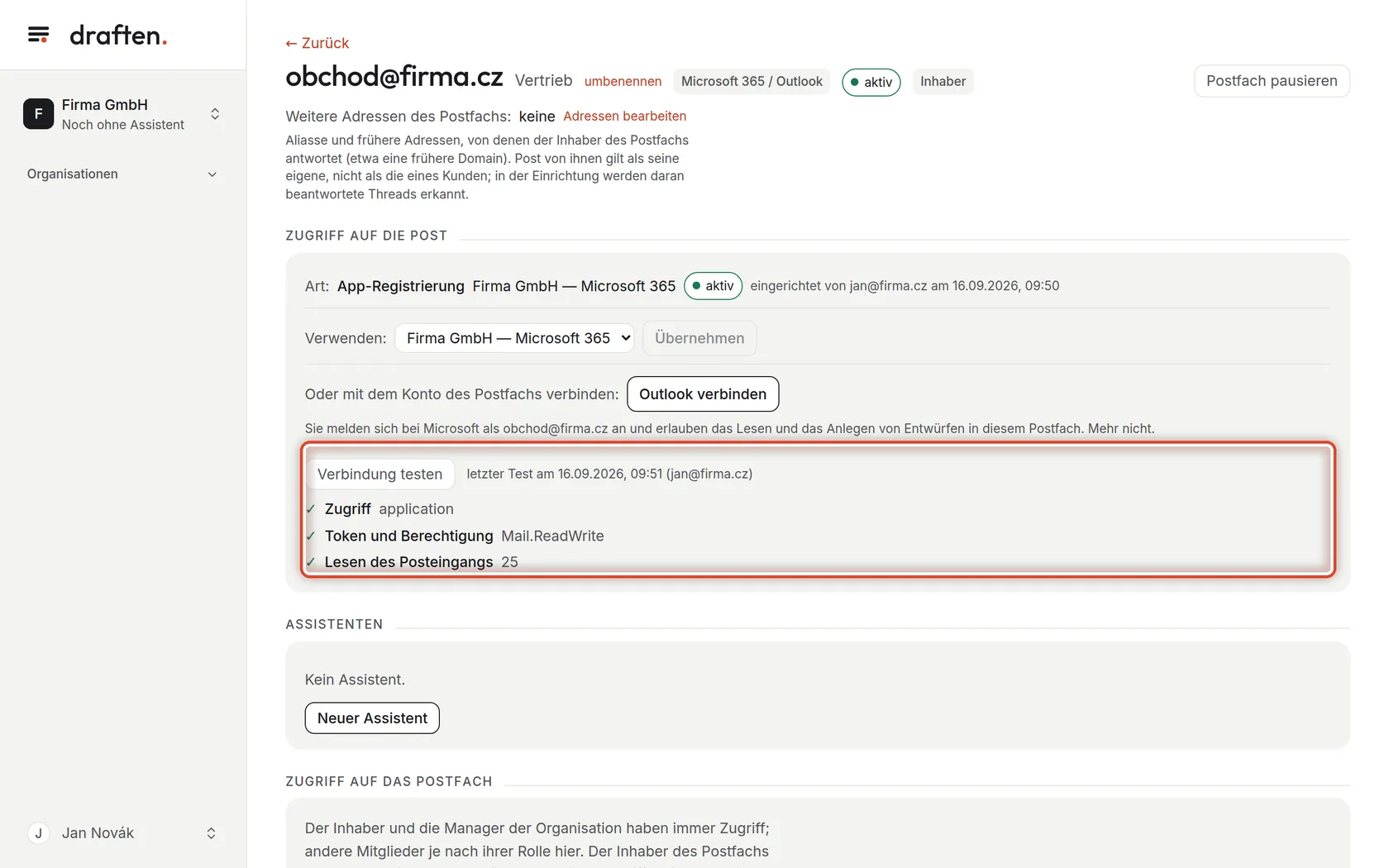Expand the Firma GmbH organisation switcher
This screenshot has width=1389, height=868.
click(215, 114)
